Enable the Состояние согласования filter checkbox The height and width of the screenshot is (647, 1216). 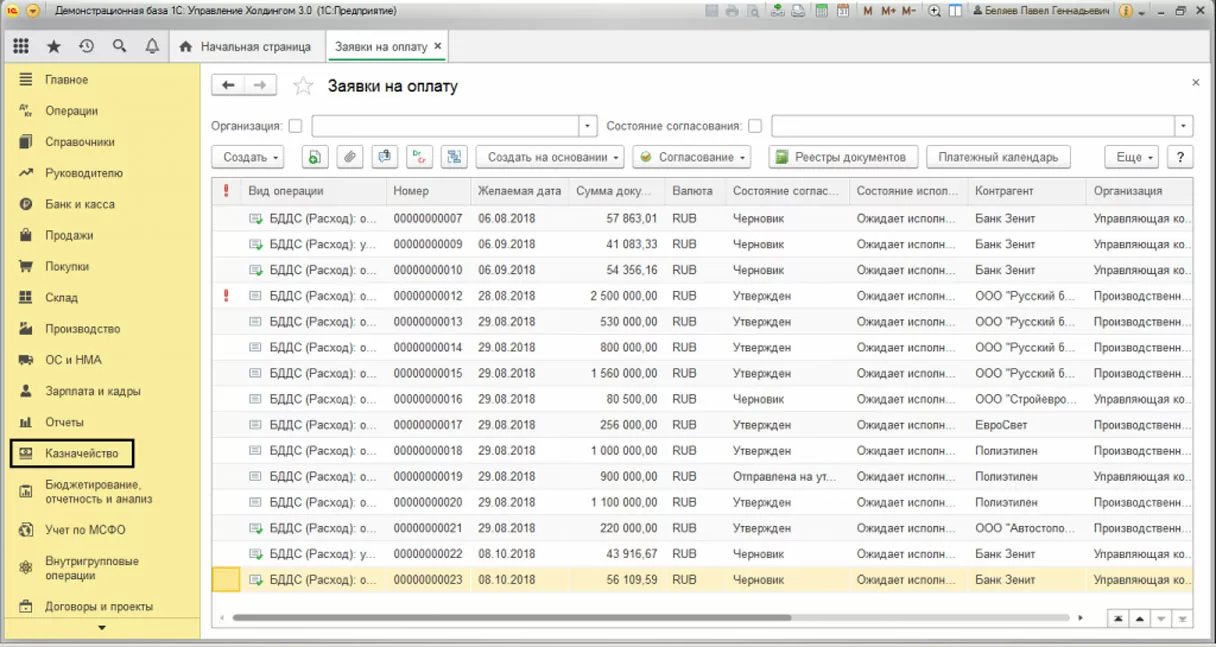click(755, 126)
